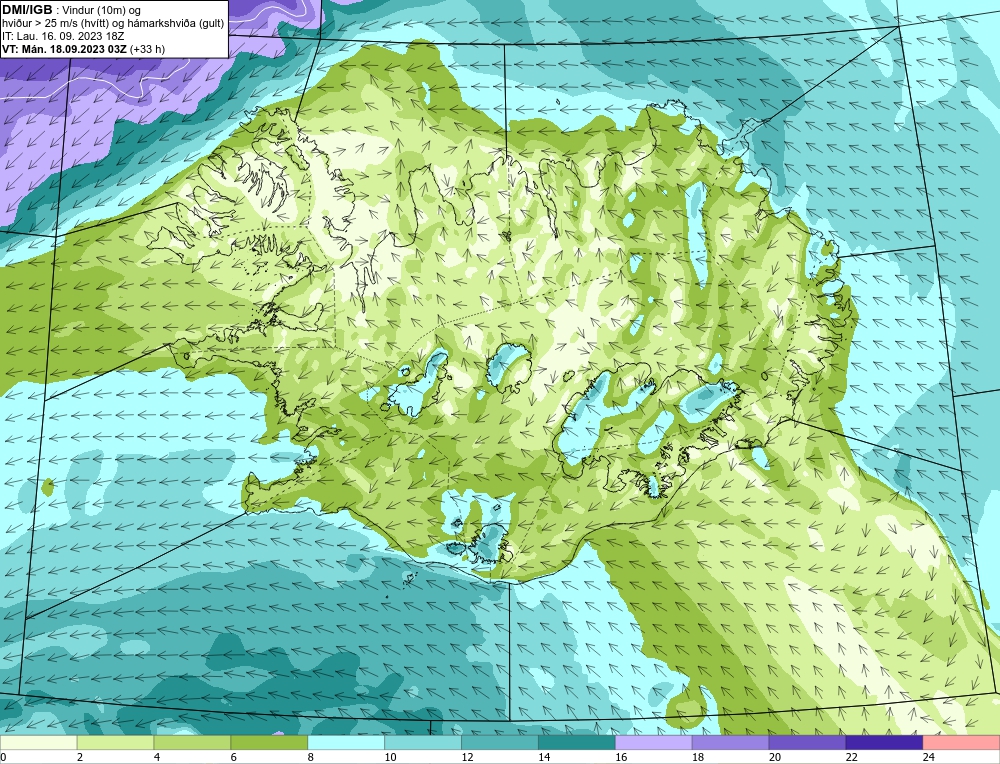Click the '(+33 h)' forecast offset text
1000x764 pixels.
pos(147,49)
